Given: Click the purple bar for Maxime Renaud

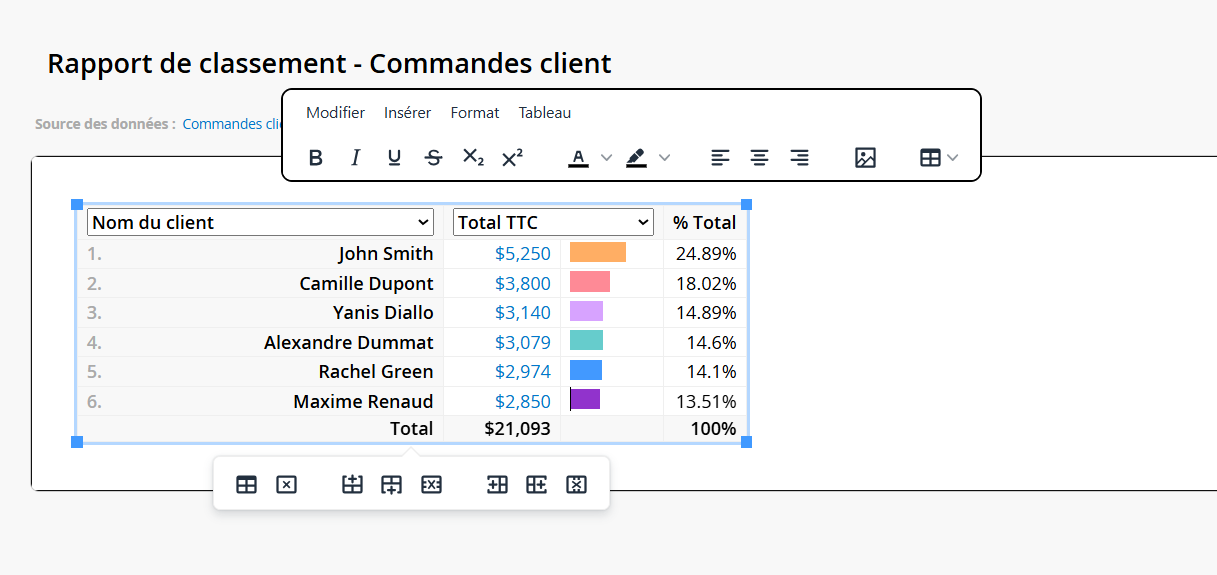Looking at the screenshot, I should tap(585, 399).
